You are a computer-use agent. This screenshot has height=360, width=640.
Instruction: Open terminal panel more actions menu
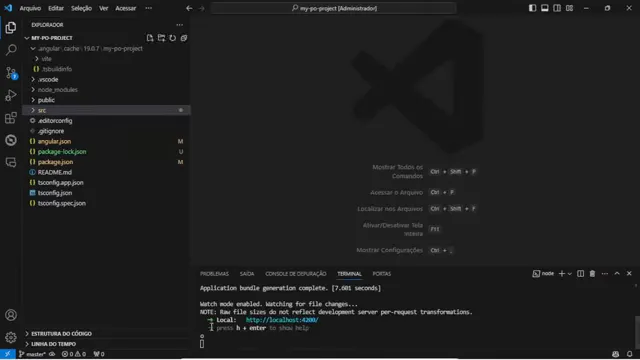(x=604, y=273)
